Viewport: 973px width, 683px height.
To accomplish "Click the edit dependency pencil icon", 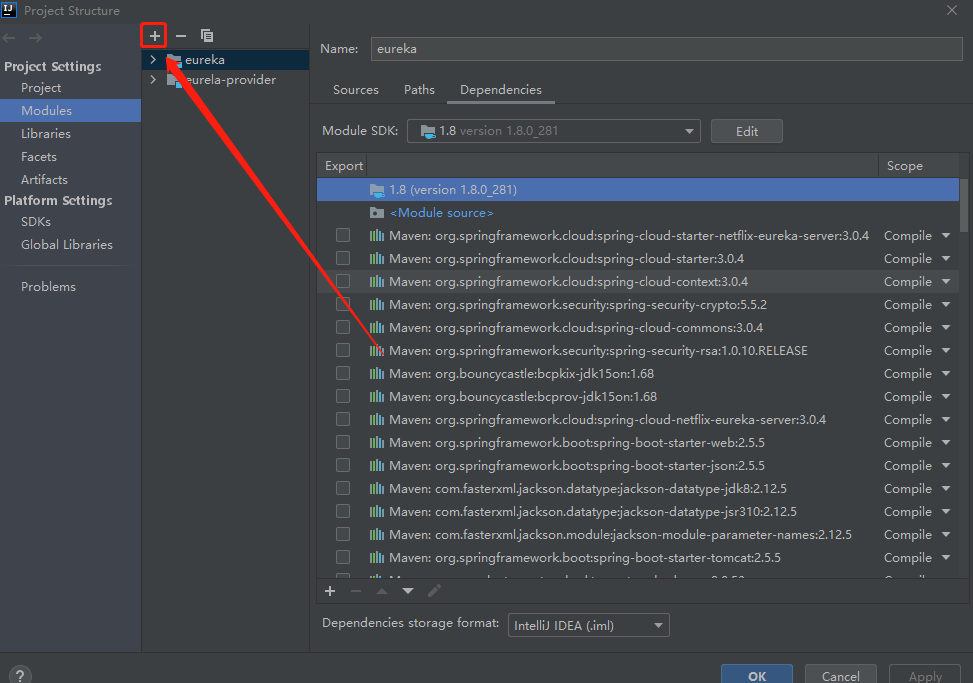I will point(434,591).
